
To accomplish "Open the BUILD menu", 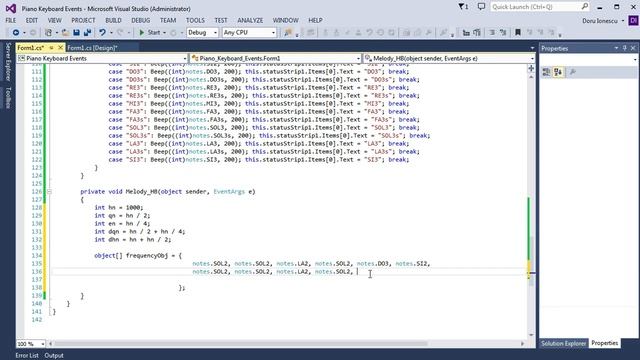I will [113, 20].
